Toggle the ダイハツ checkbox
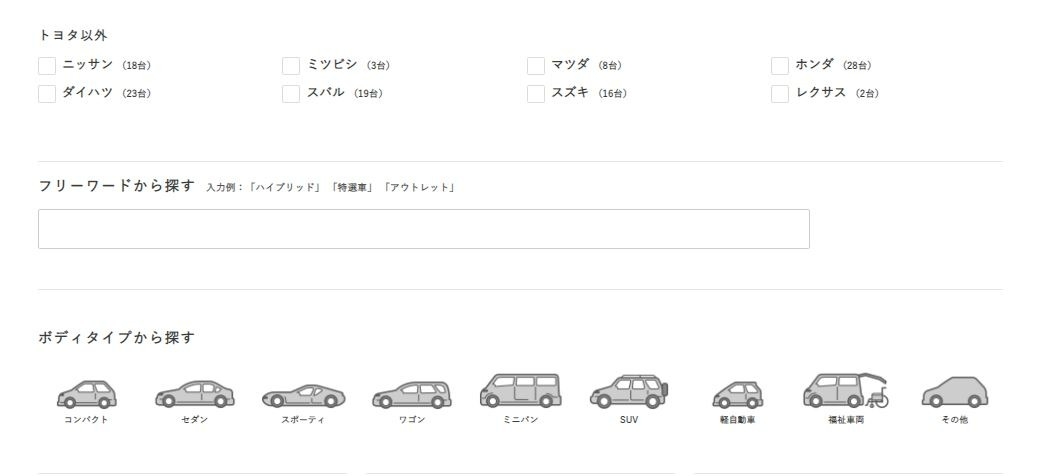 click(x=47, y=94)
